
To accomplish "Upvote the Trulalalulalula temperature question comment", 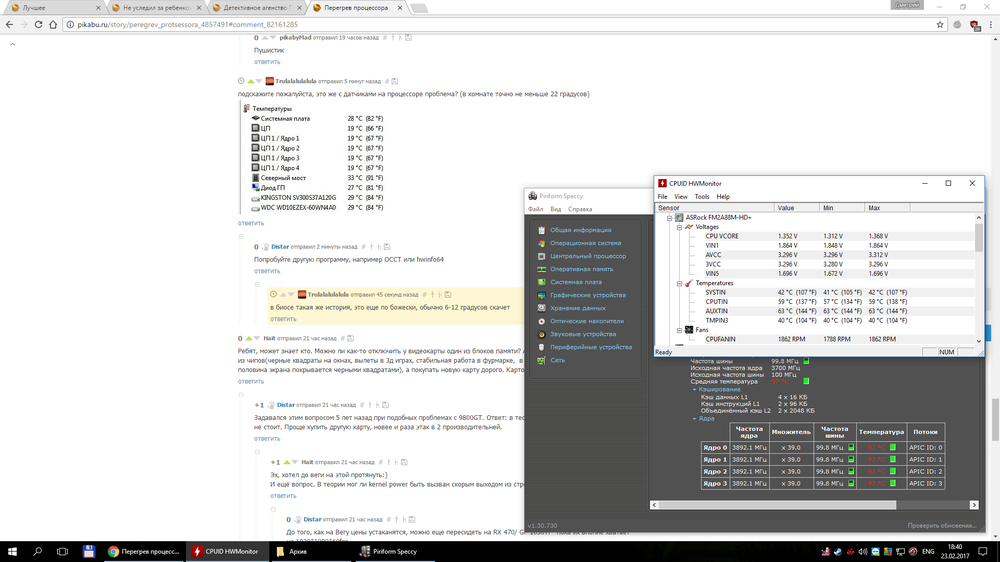I will pos(250,81).
